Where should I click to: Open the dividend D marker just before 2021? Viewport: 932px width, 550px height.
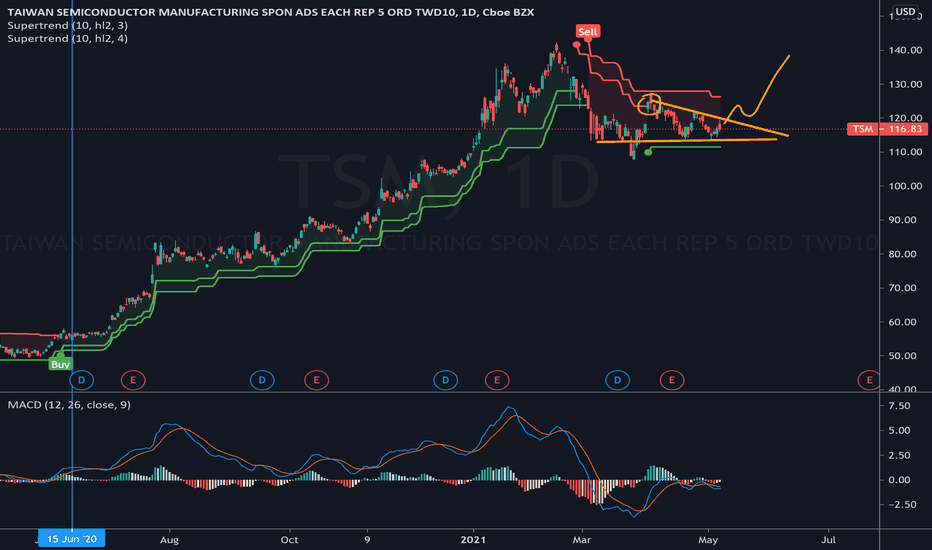[445, 380]
